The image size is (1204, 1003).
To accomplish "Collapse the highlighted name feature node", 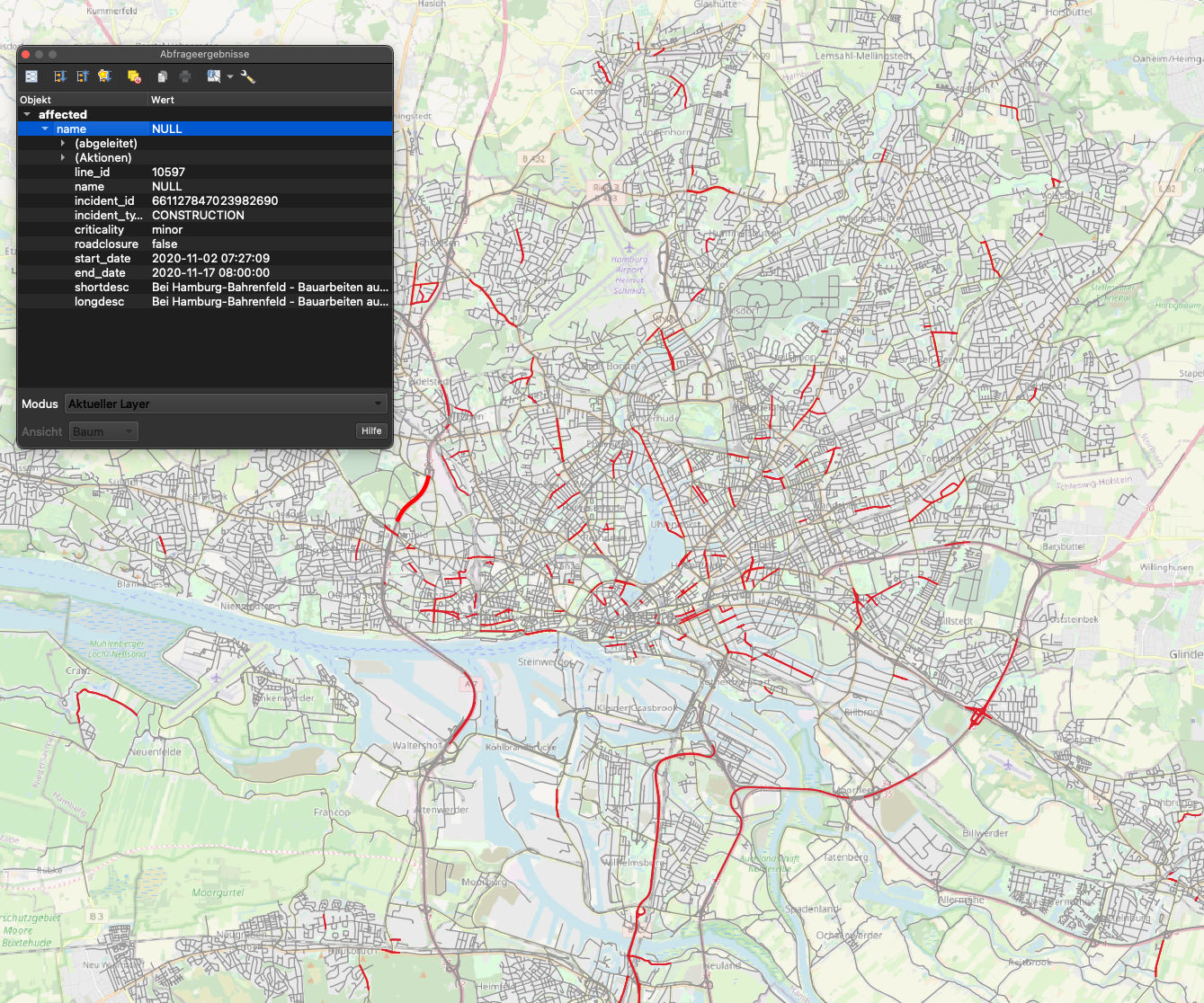I will point(45,129).
